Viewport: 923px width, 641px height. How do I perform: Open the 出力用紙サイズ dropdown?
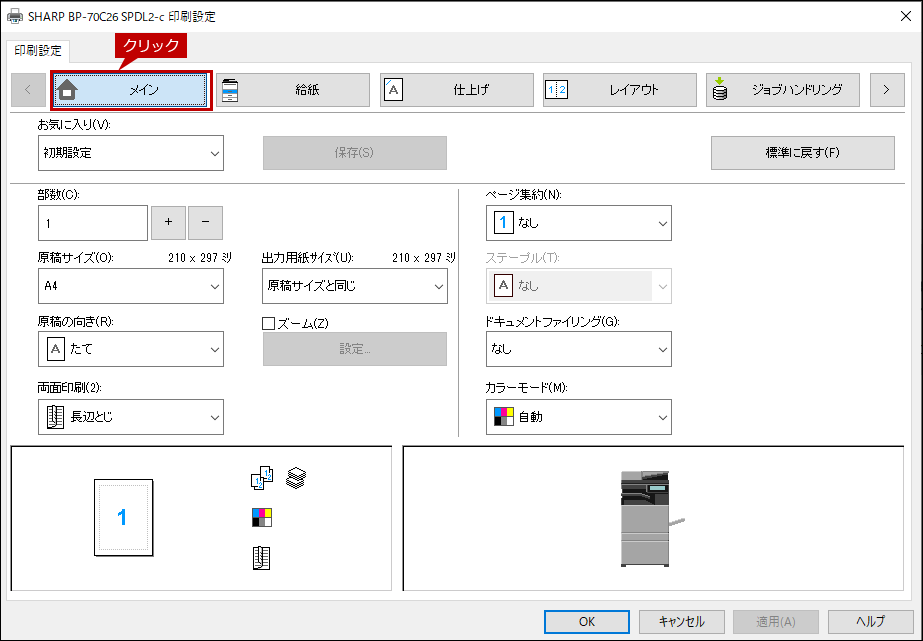pyautogui.click(x=355, y=286)
